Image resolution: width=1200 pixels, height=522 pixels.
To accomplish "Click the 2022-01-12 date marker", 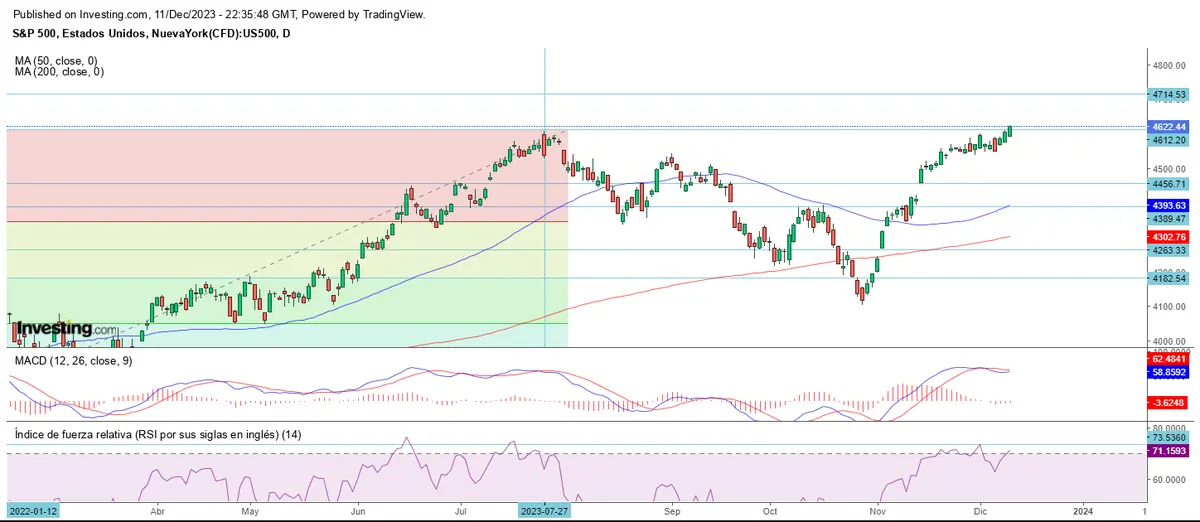I will (x=32, y=509).
